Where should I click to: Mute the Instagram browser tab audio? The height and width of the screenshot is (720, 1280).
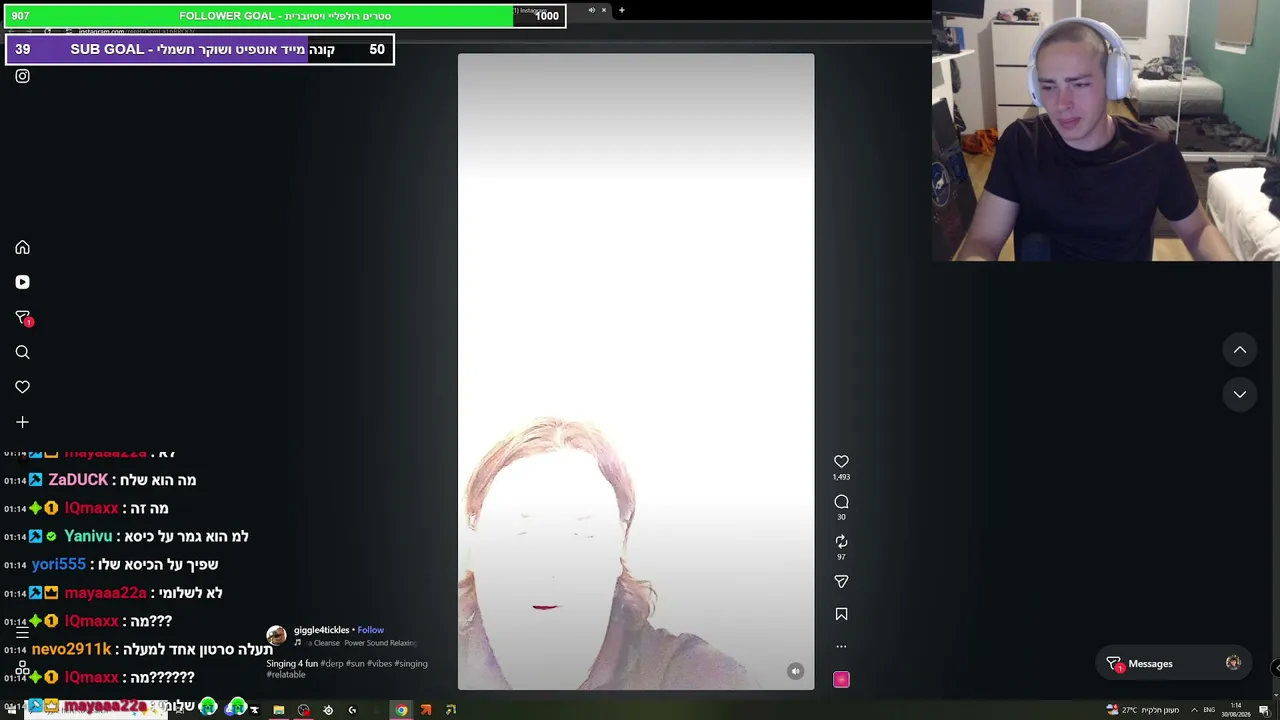pos(591,10)
